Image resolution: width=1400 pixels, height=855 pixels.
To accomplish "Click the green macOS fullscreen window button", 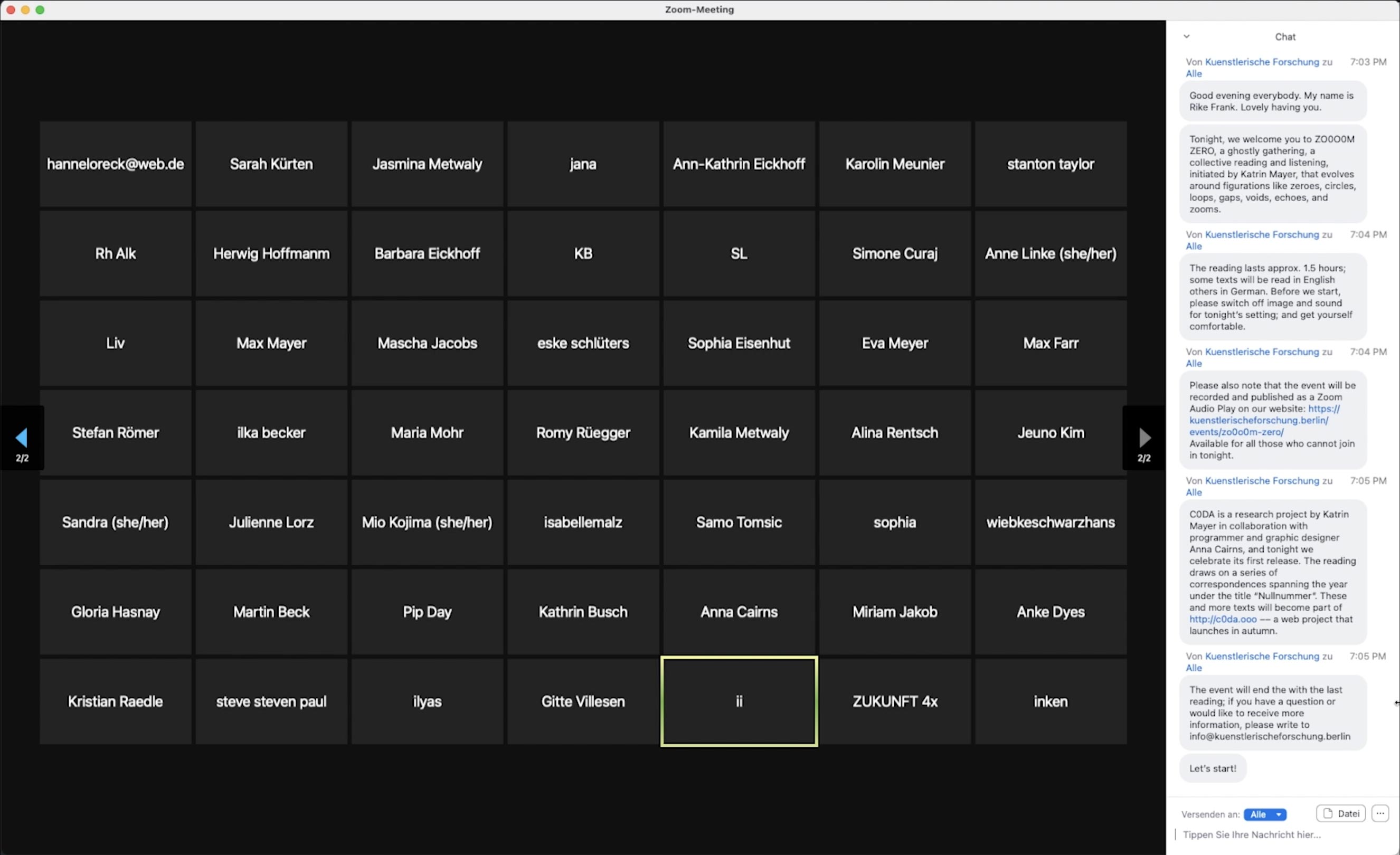I will [x=40, y=9].
